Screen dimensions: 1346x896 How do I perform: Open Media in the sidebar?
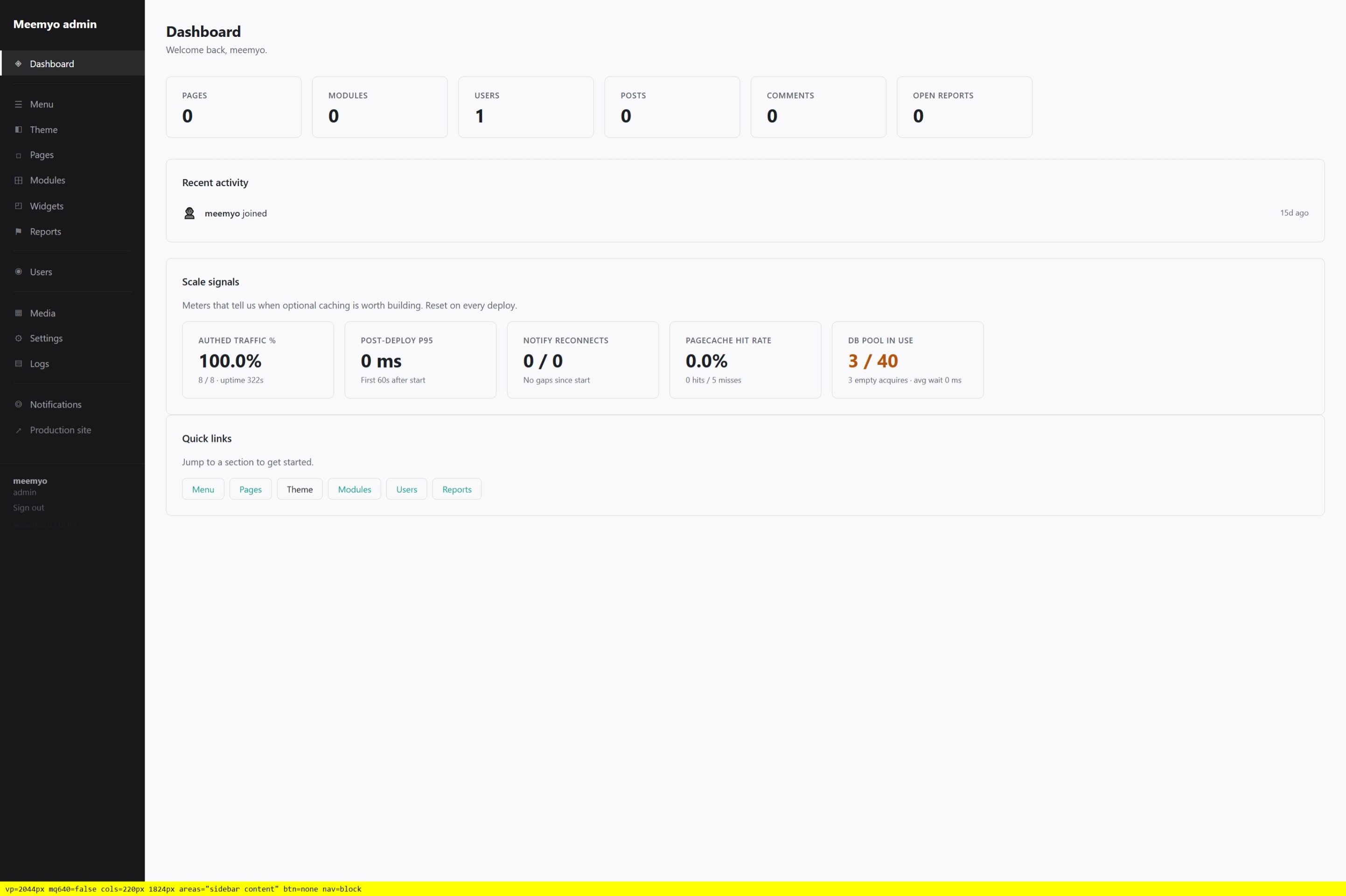pos(73,313)
